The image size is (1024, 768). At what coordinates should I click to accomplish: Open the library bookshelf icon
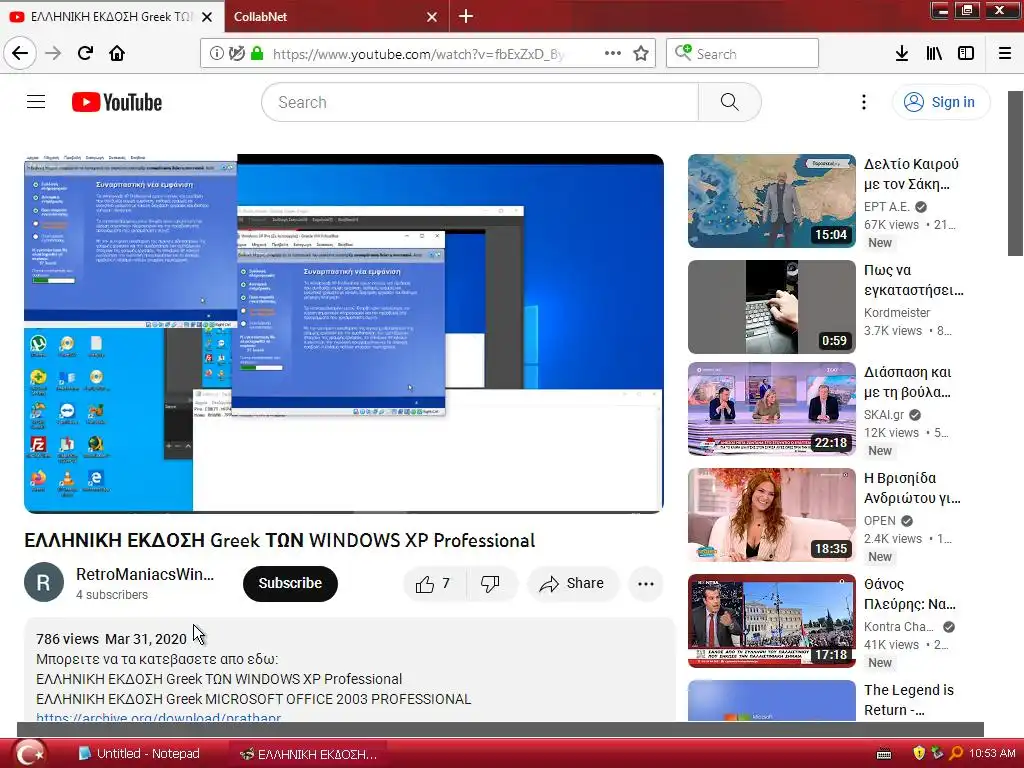click(x=934, y=54)
